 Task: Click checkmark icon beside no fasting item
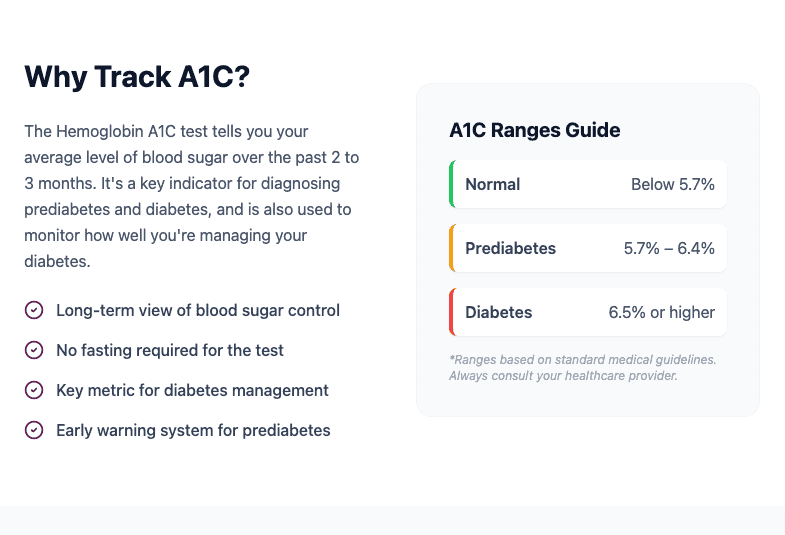click(34, 350)
